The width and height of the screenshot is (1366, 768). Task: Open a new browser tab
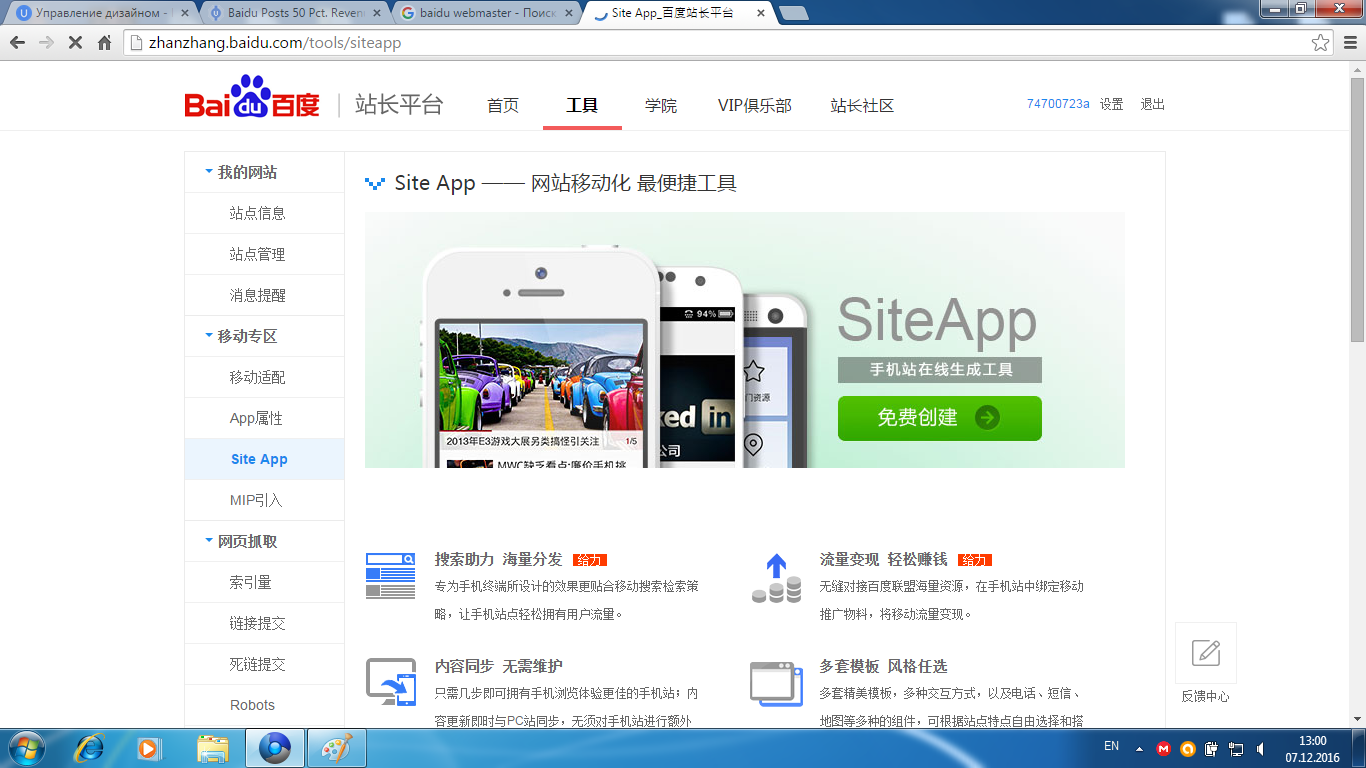click(x=794, y=13)
